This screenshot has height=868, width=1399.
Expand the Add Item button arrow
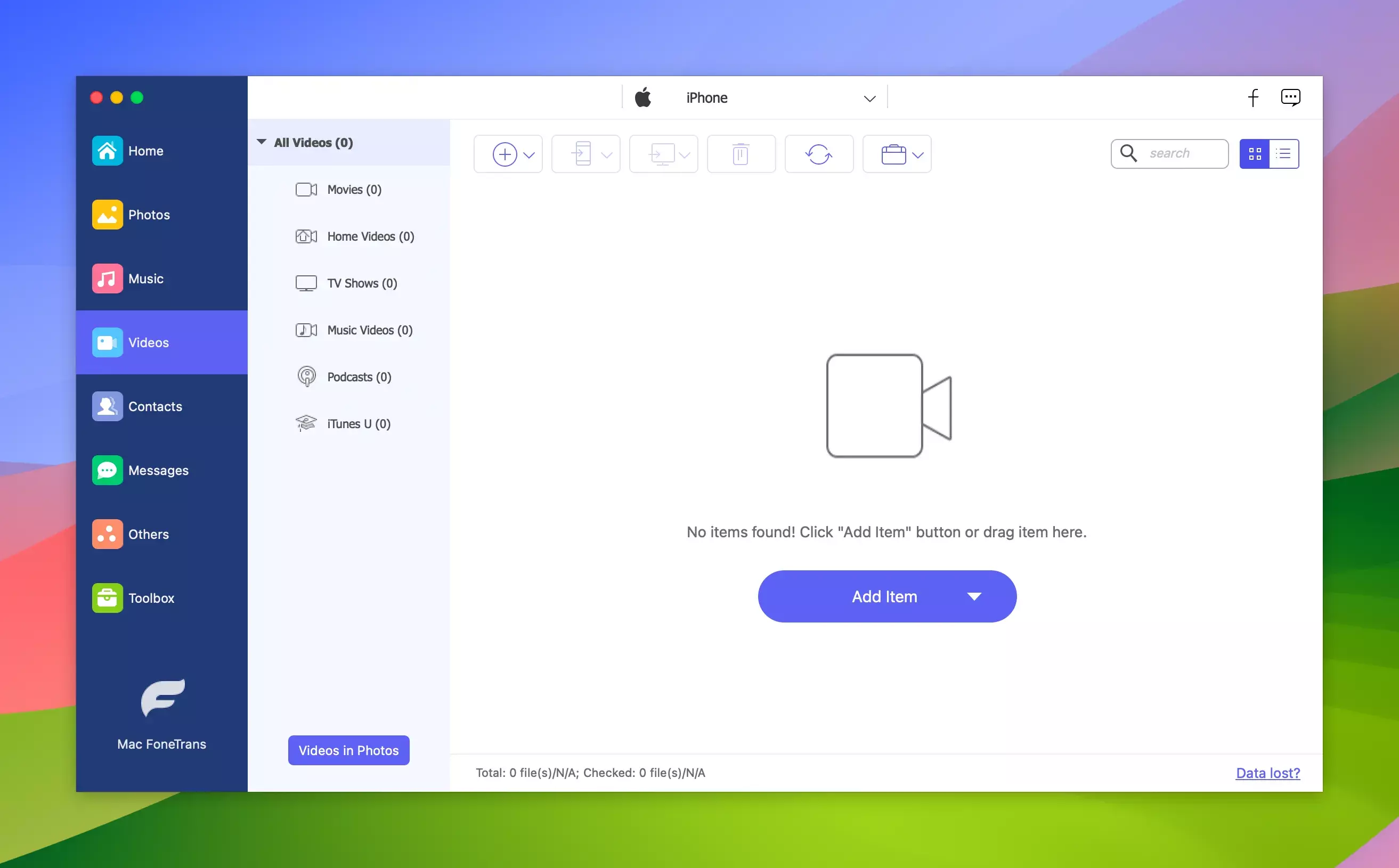974,596
